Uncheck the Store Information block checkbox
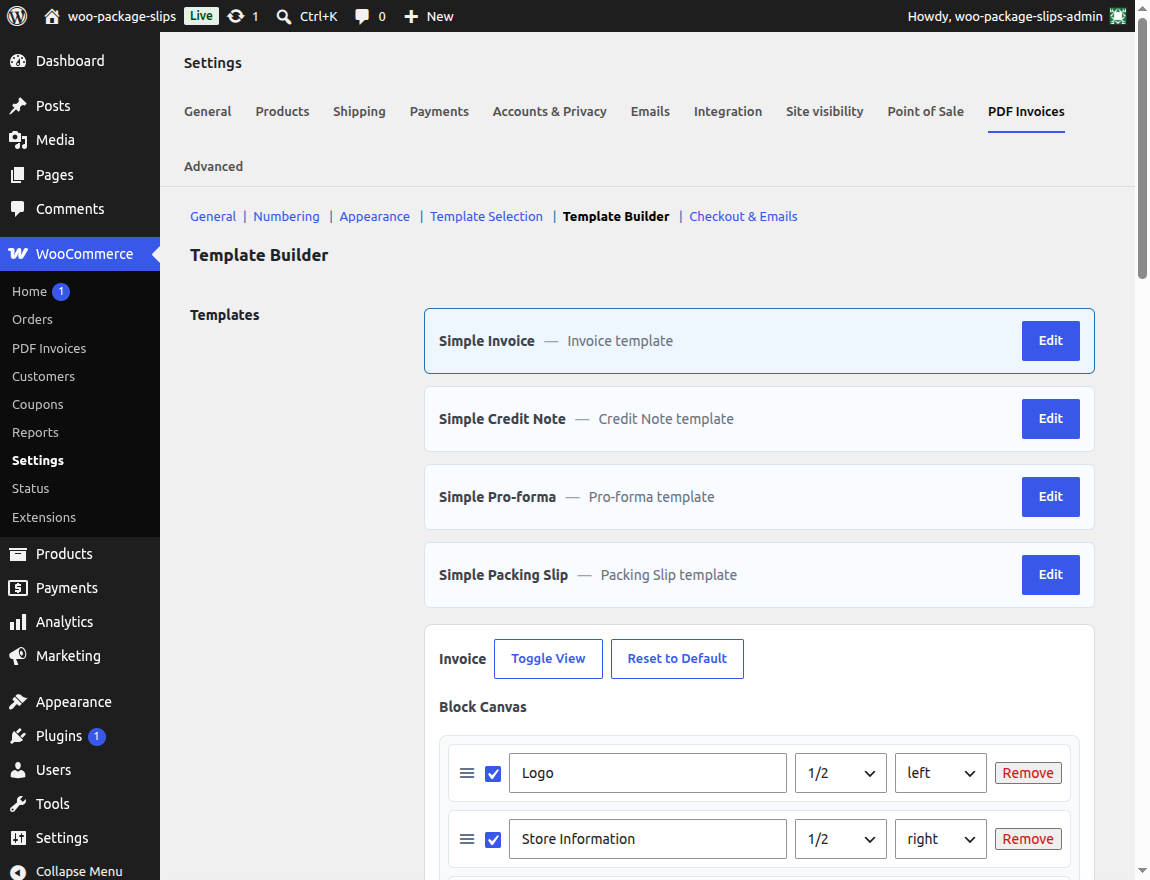The height and width of the screenshot is (880, 1150). point(493,840)
